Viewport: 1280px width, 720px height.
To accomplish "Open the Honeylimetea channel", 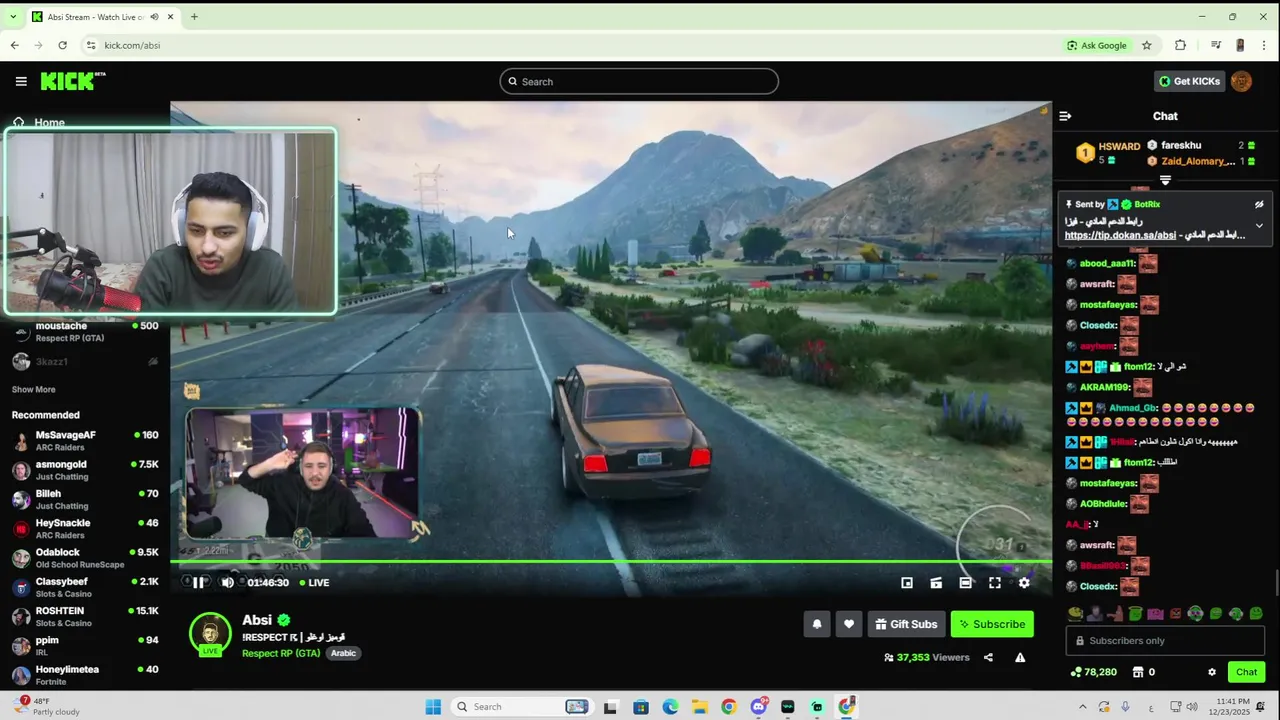I will pos(85,675).
